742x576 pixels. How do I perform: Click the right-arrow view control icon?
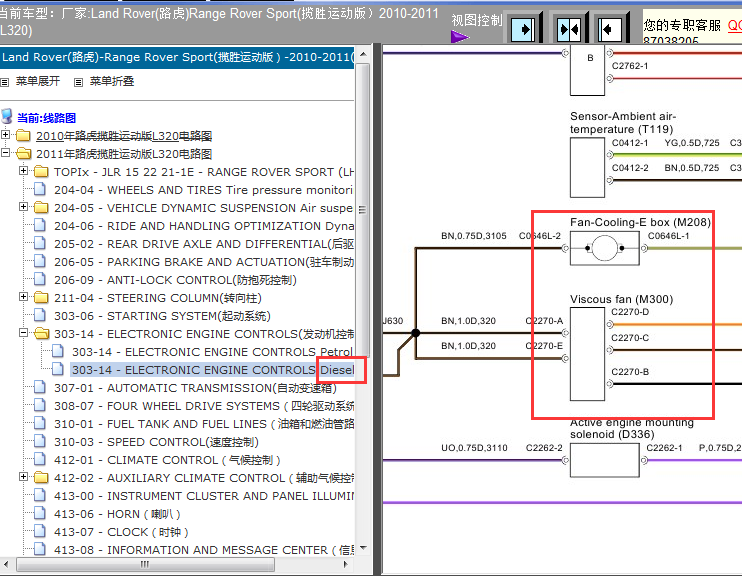(x=523, y=29)
